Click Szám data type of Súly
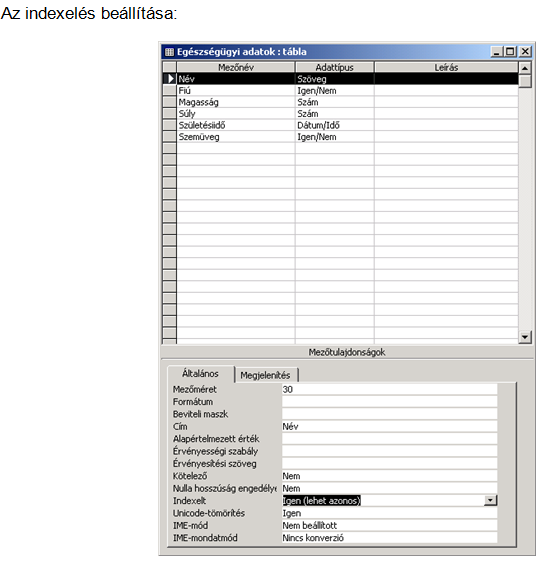Screen dimensions: 551x566 pos(335,113)
